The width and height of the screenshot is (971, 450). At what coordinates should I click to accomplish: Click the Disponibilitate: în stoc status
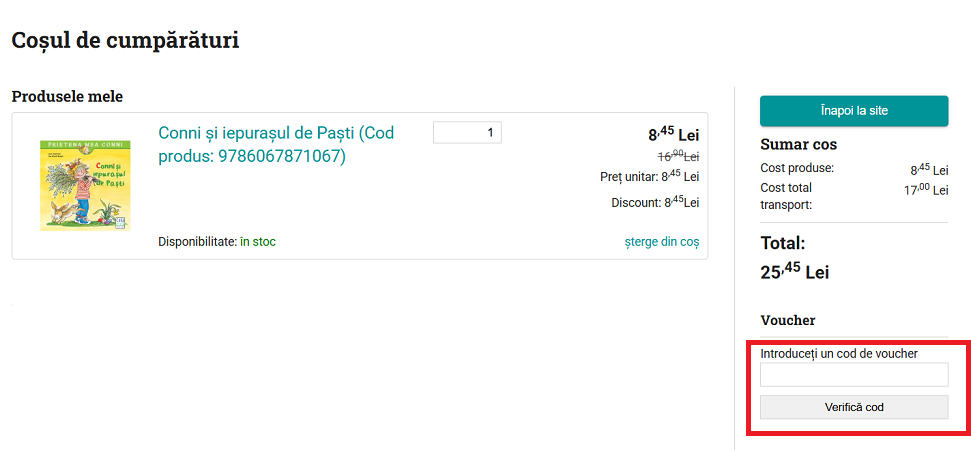[216, 242]
